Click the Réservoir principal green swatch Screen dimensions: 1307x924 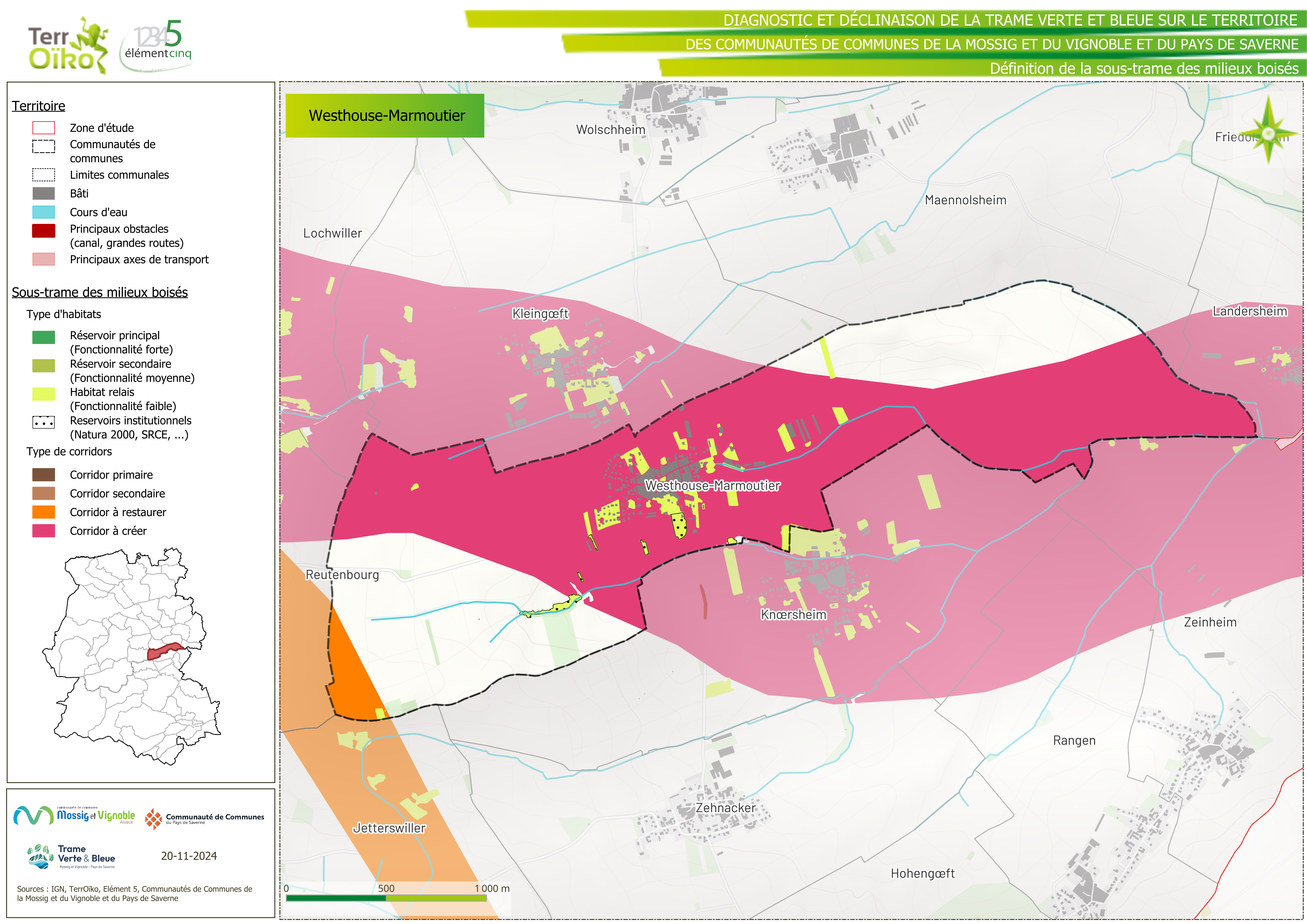pyautogui.click(x=44, y=337)
